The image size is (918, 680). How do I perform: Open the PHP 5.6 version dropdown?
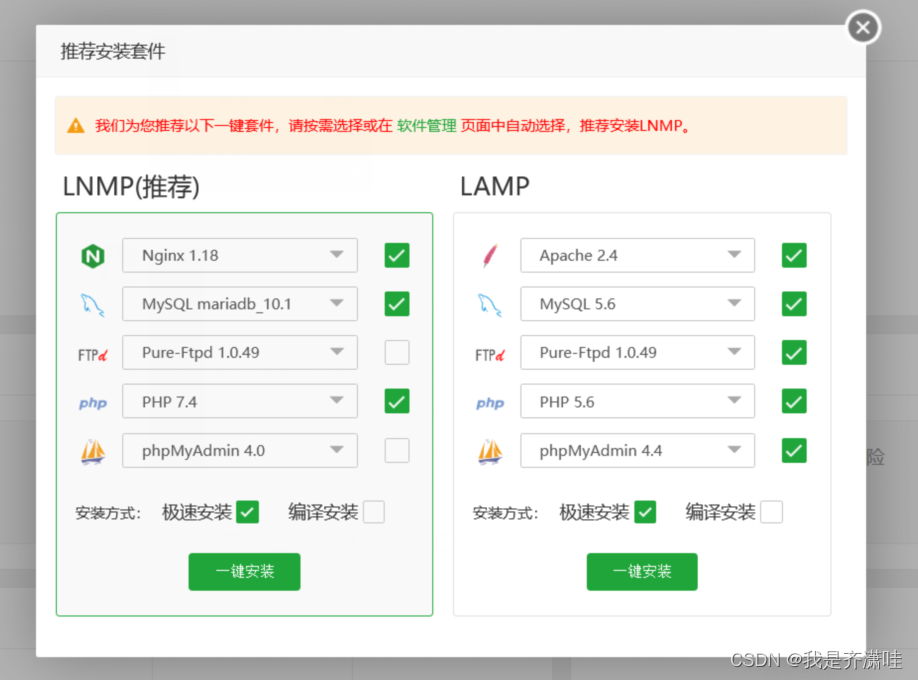pos(638,401)
